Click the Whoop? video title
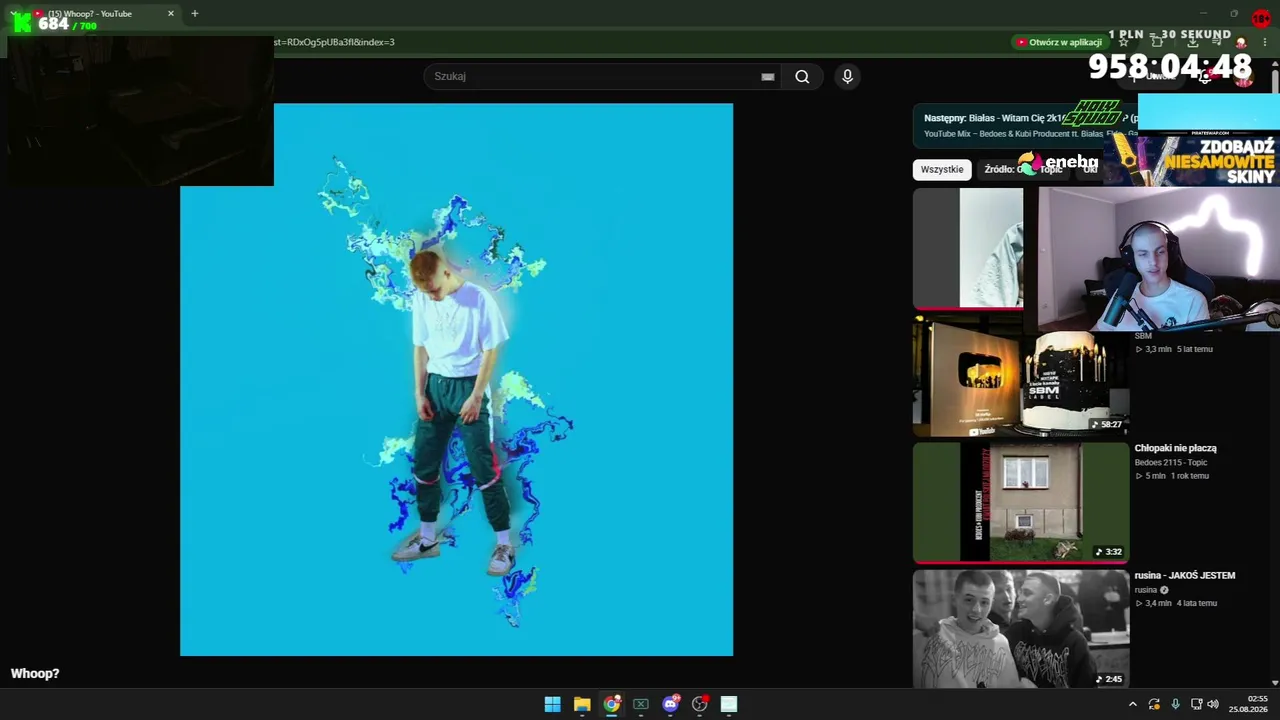The height and width of the screenshot is (720, 1280). [x=35, y=674]
